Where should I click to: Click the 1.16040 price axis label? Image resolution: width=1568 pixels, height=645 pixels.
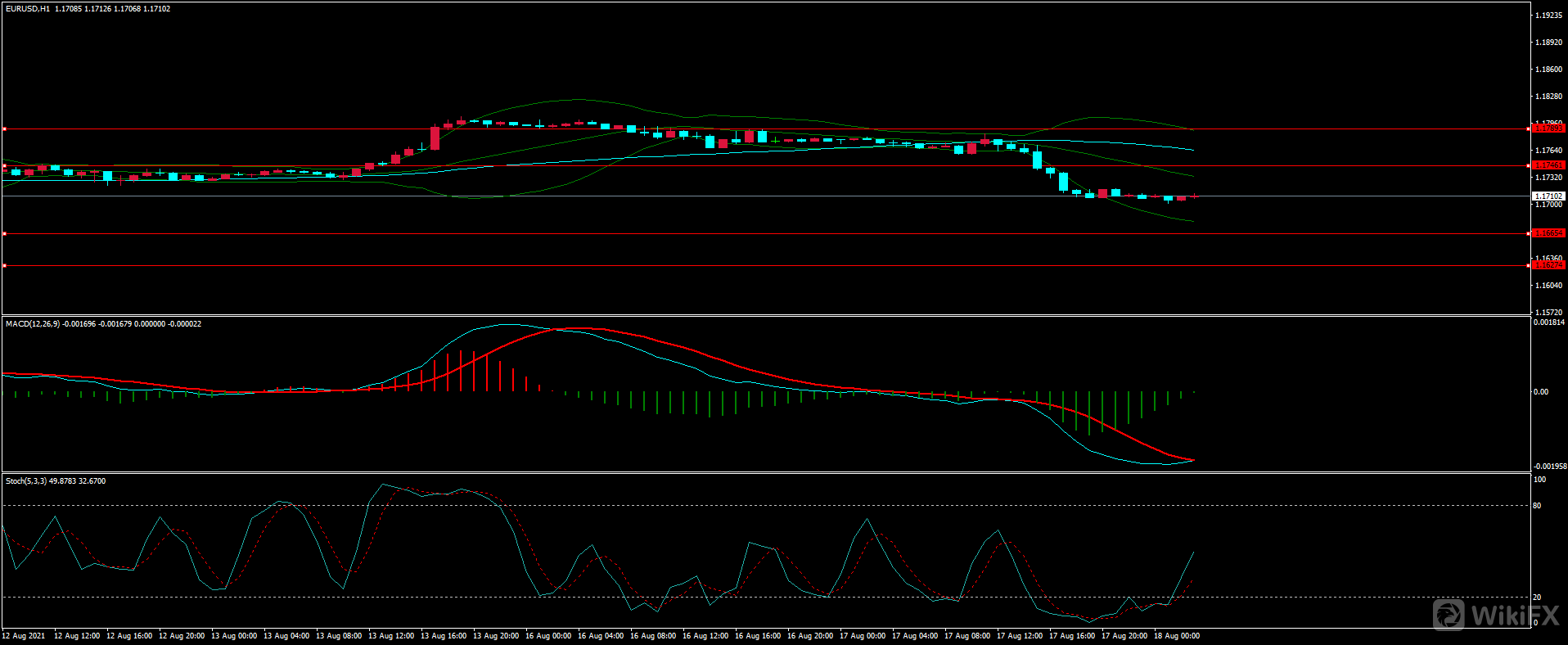click(1548, 286)
